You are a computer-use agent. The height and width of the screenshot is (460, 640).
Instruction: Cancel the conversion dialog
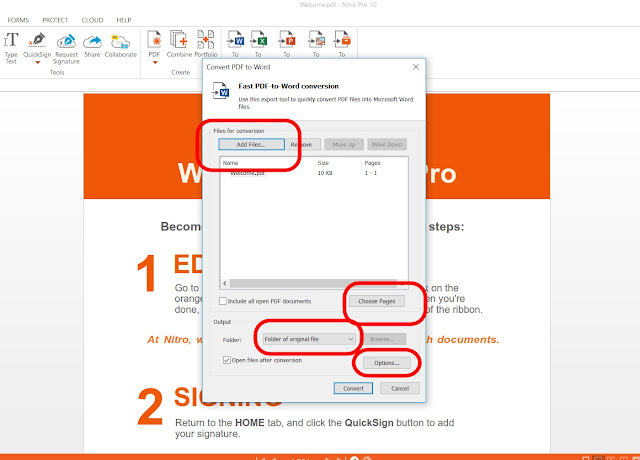(400, 389)
